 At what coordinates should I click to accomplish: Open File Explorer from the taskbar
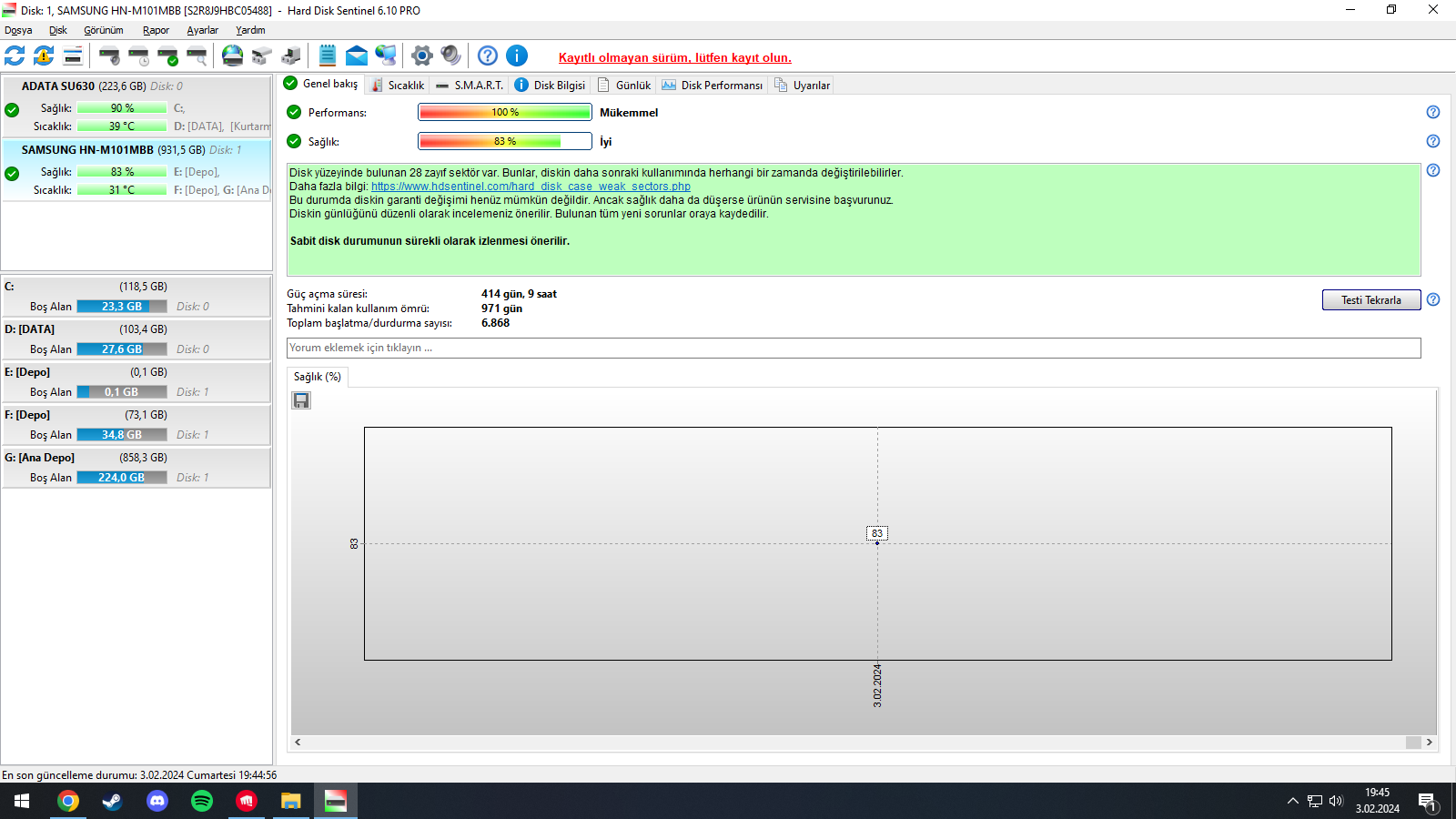tap(291, 801)
